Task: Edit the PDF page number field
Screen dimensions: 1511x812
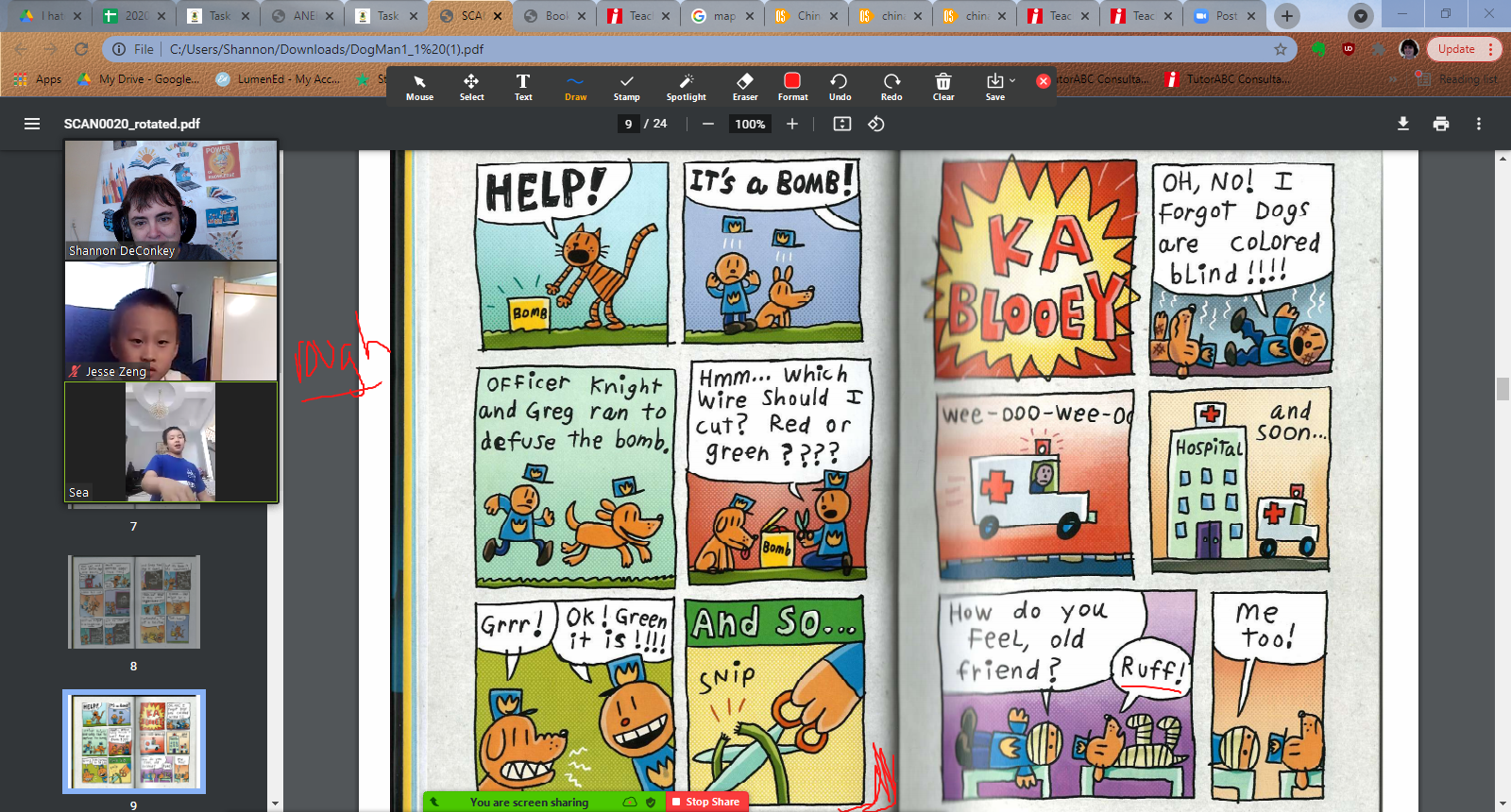Action: 628,124
